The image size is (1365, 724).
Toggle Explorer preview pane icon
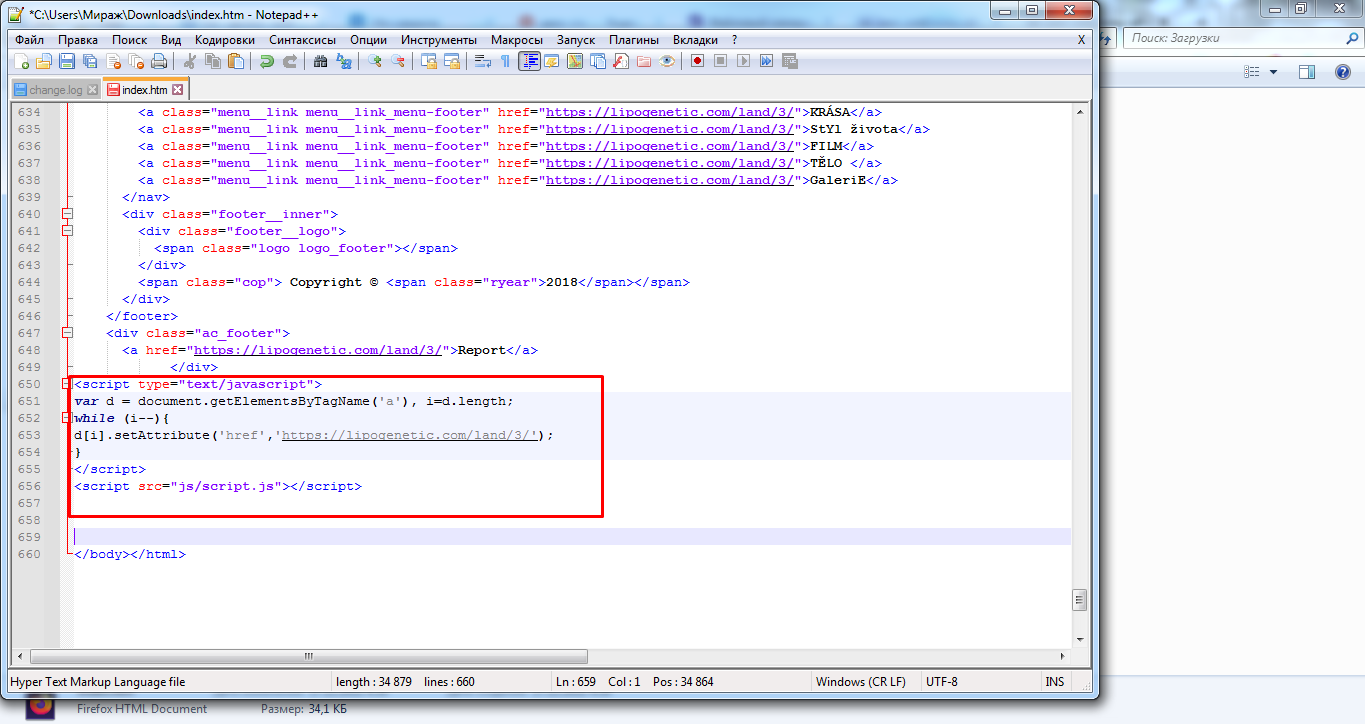[1307, 72]
